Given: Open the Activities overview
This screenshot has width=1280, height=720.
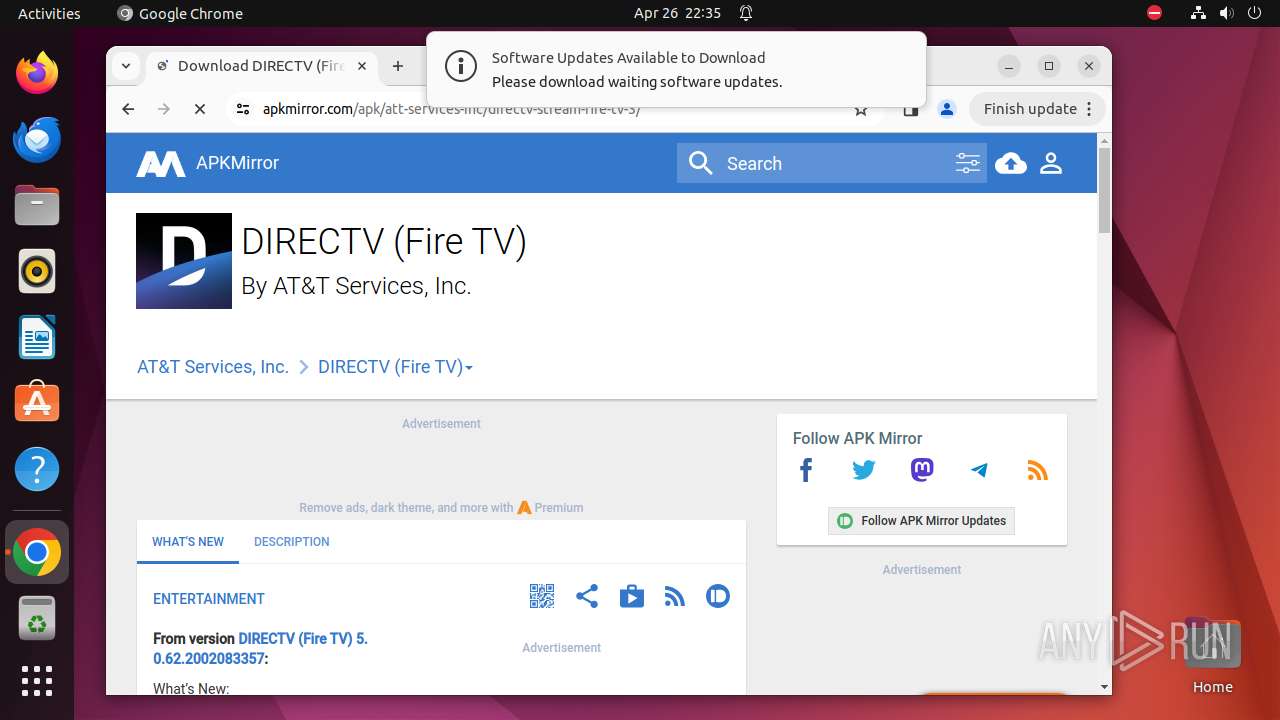Looking at the screenshot, I should click(49, 13).
